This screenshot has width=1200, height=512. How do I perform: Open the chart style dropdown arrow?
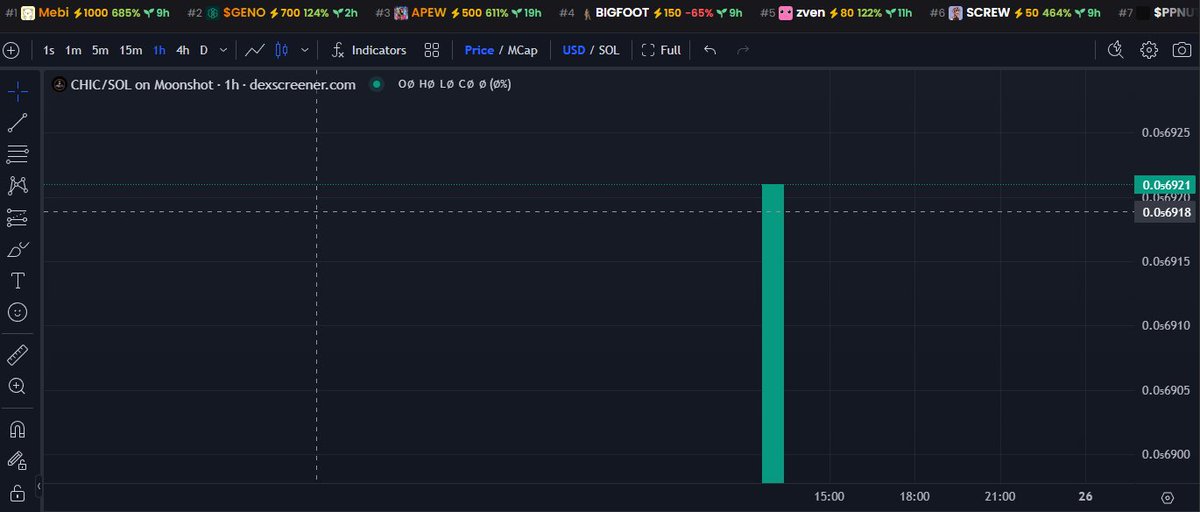(304, 50)
